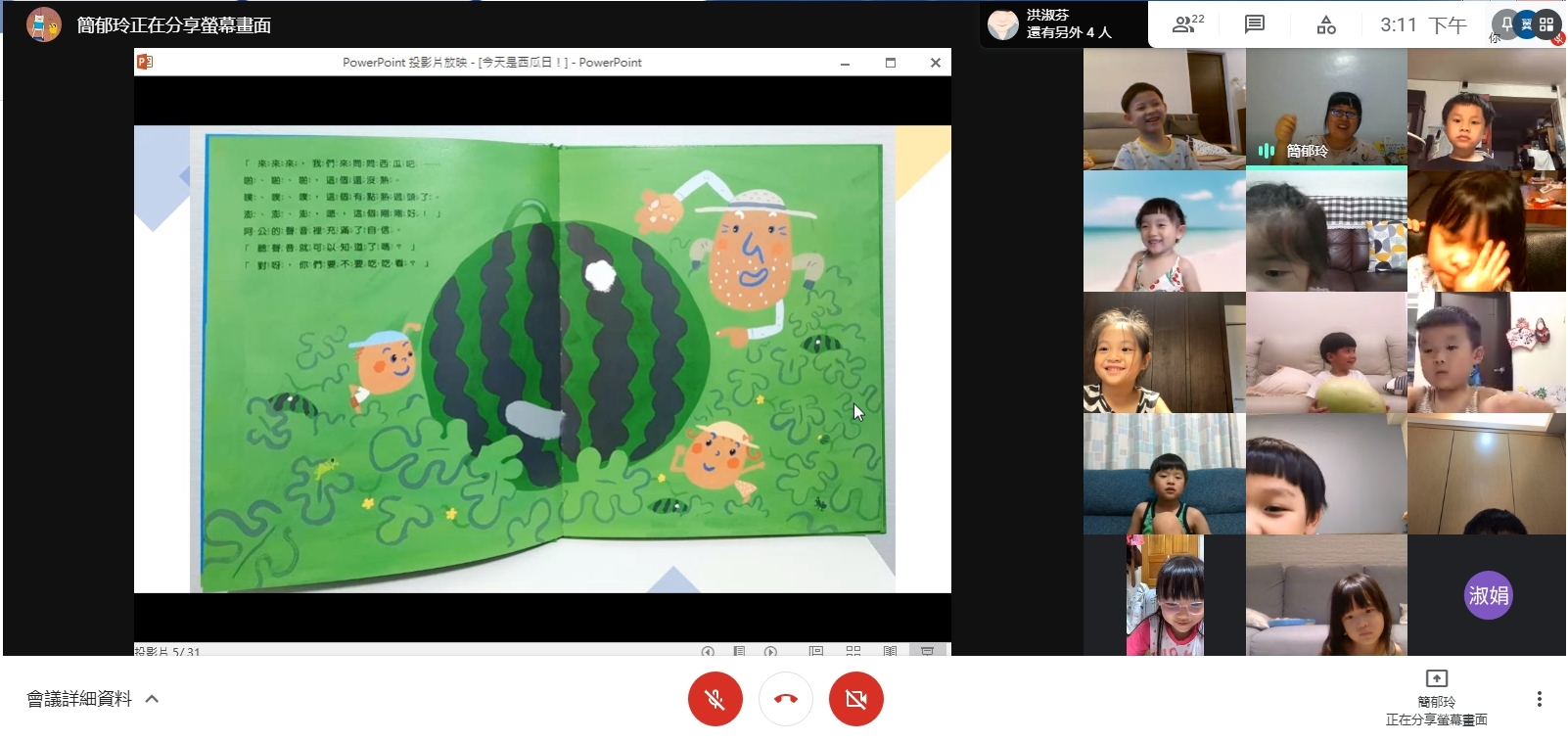
Task: Select the child tile with beach background
Action: pyautogui.click(x=1164, y=231)
